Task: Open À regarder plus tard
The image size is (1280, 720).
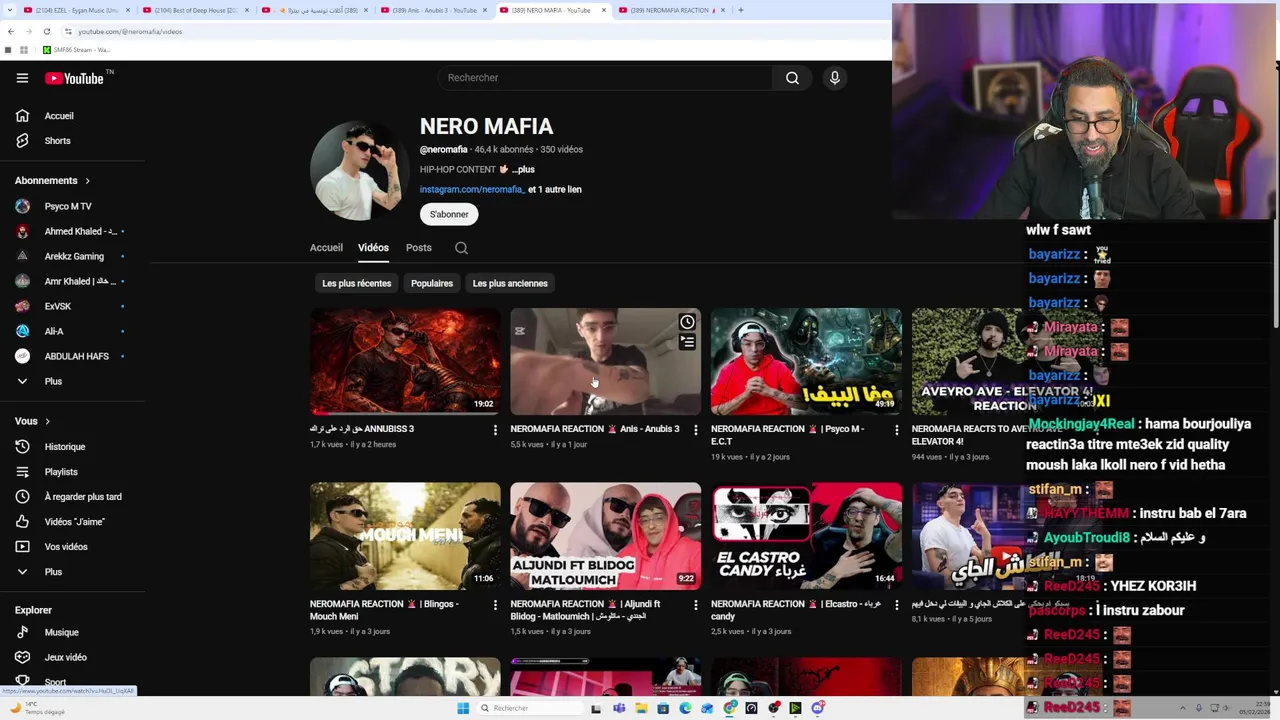Action: [x=83, y=497]
